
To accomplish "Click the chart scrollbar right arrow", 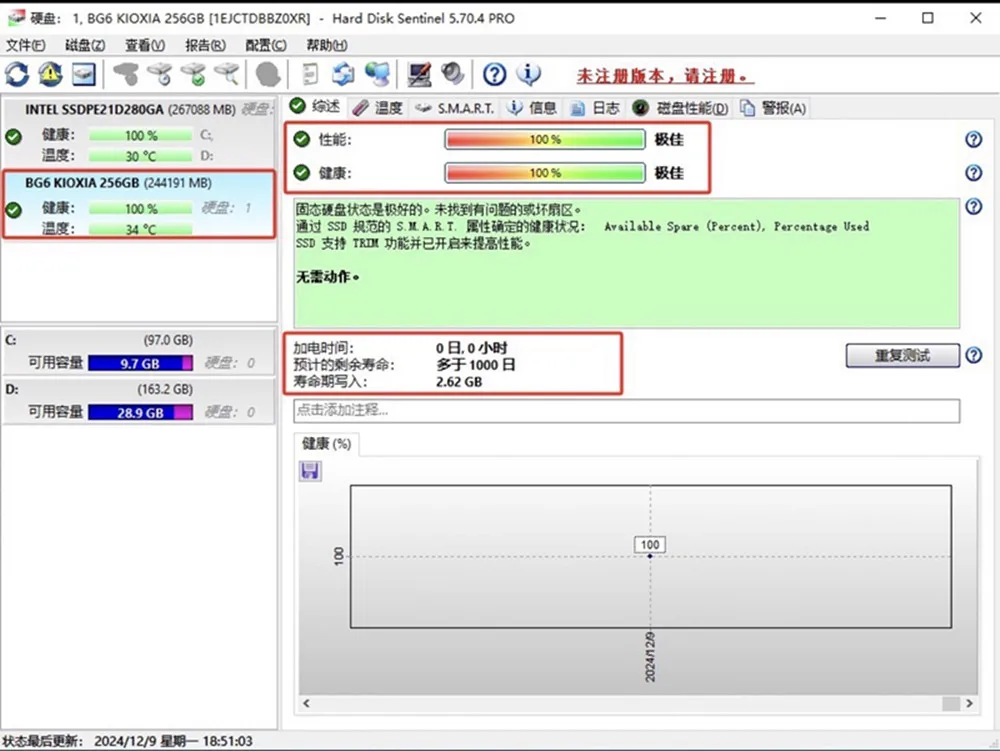I will click(x=969, y=703).
